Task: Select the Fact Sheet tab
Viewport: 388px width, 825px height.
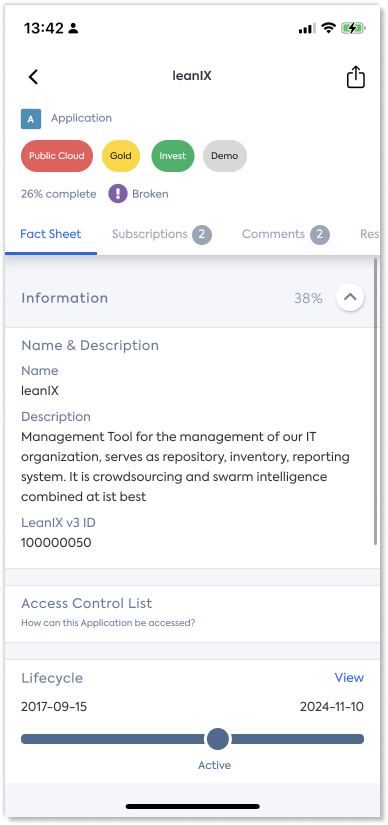Action: click(x=51, y=234)
